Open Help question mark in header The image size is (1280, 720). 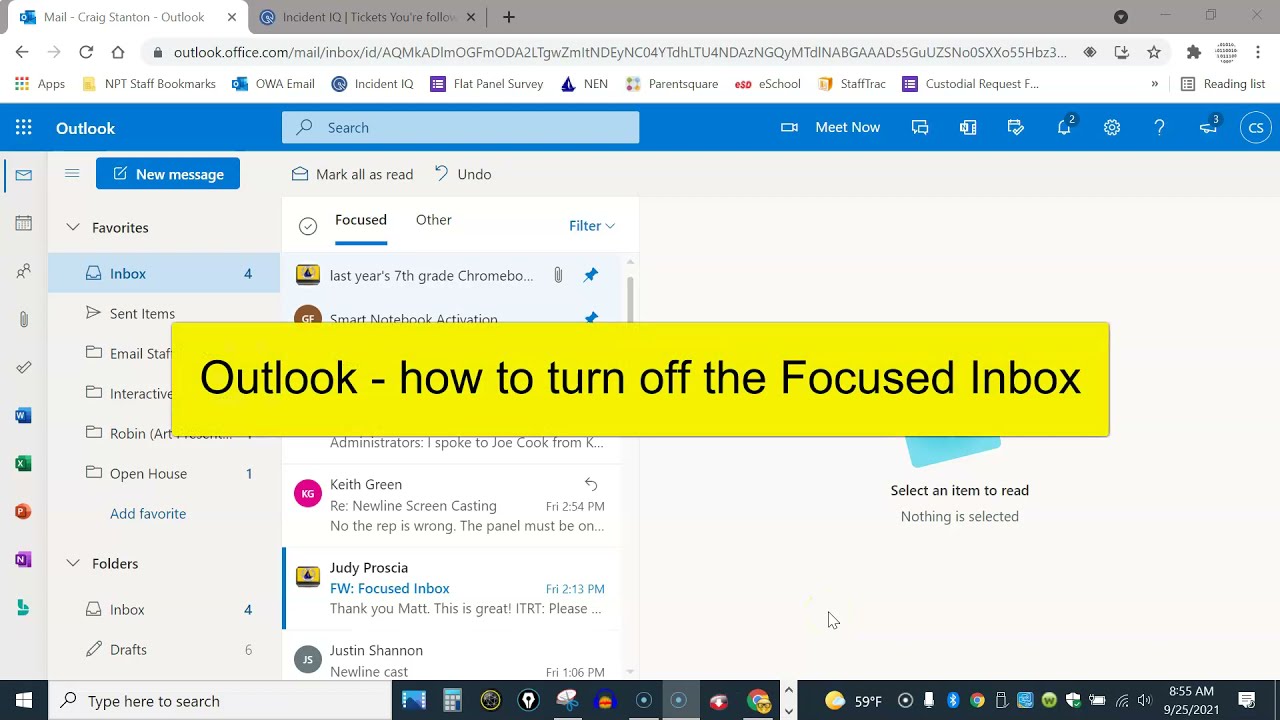point(1160,128)
